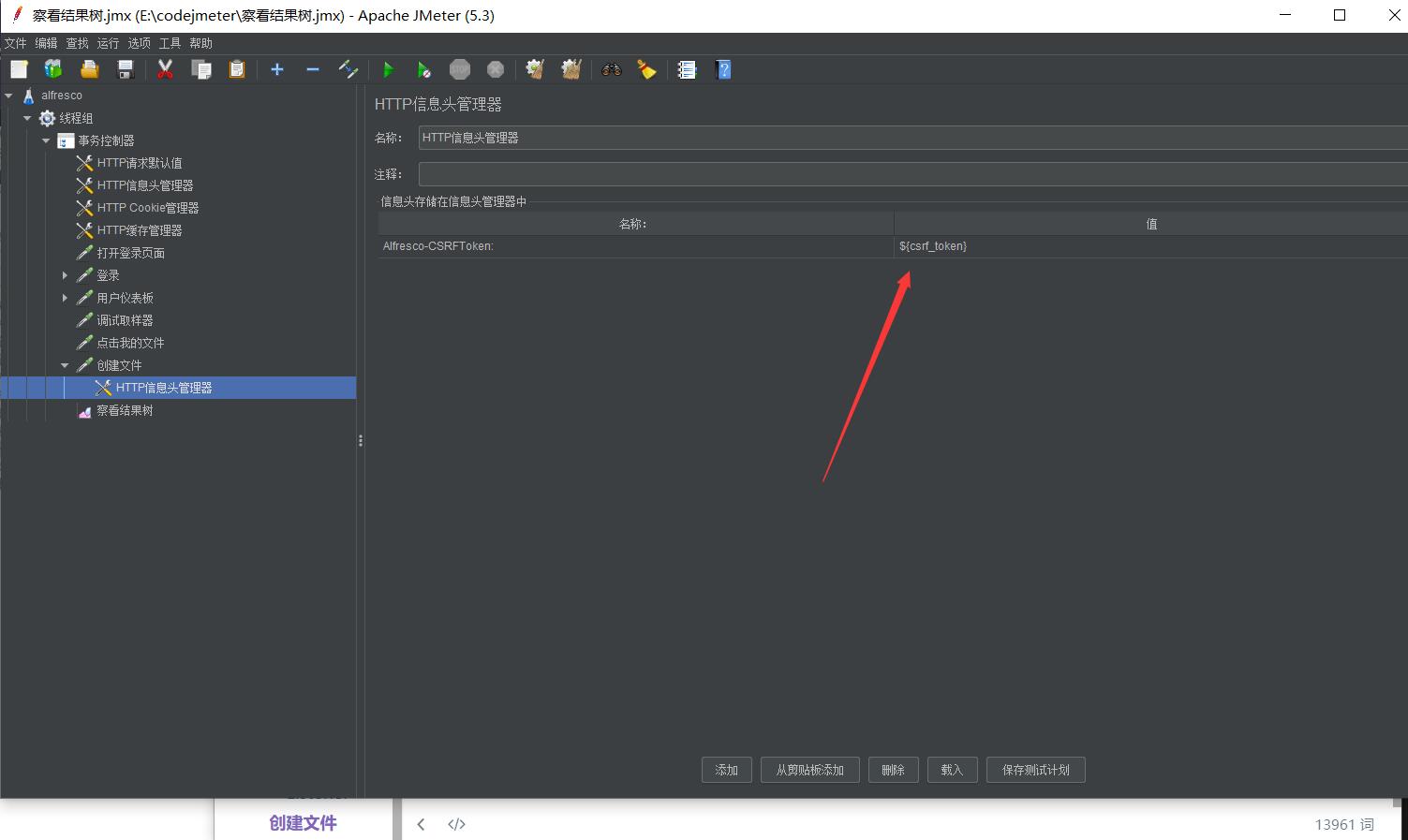The height and width of the screenshot is (840, 1408).
Task: Clear all results with double broom icon
Action: pyautogui.click(x=571, y=69)
